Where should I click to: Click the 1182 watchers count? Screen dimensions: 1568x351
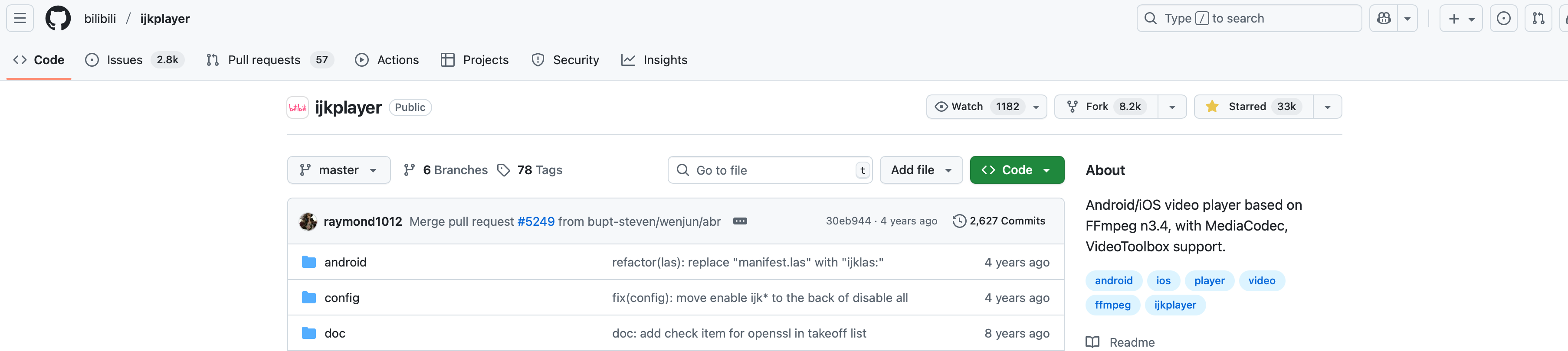tap(1007, 107)
